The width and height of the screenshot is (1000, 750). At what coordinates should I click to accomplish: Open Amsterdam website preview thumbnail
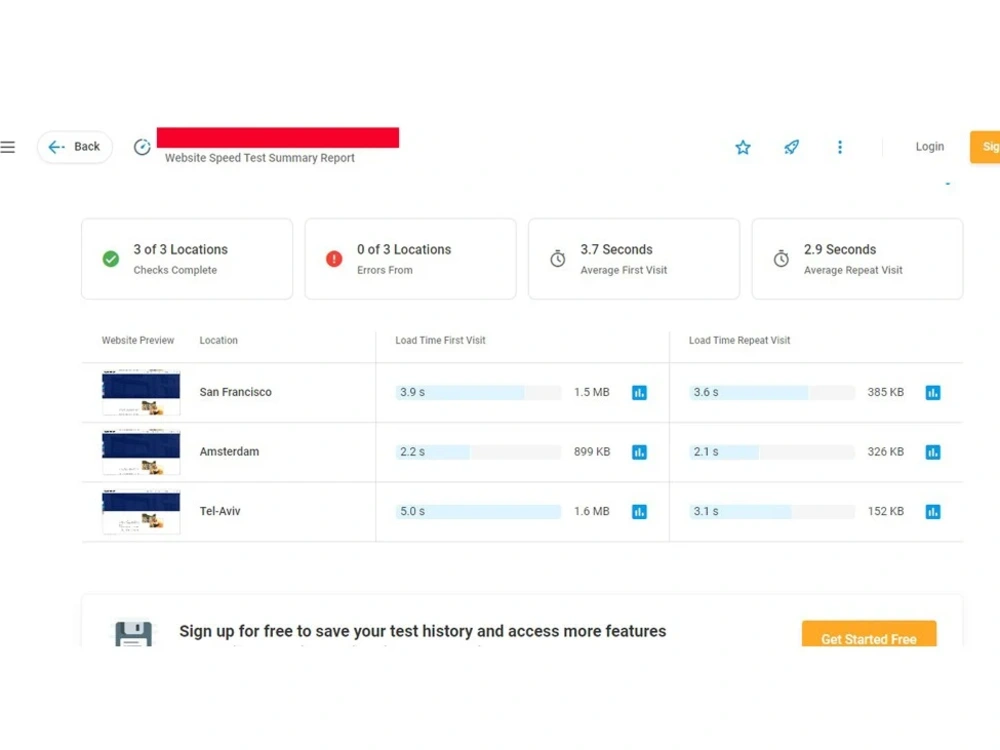tap(141, 452)
